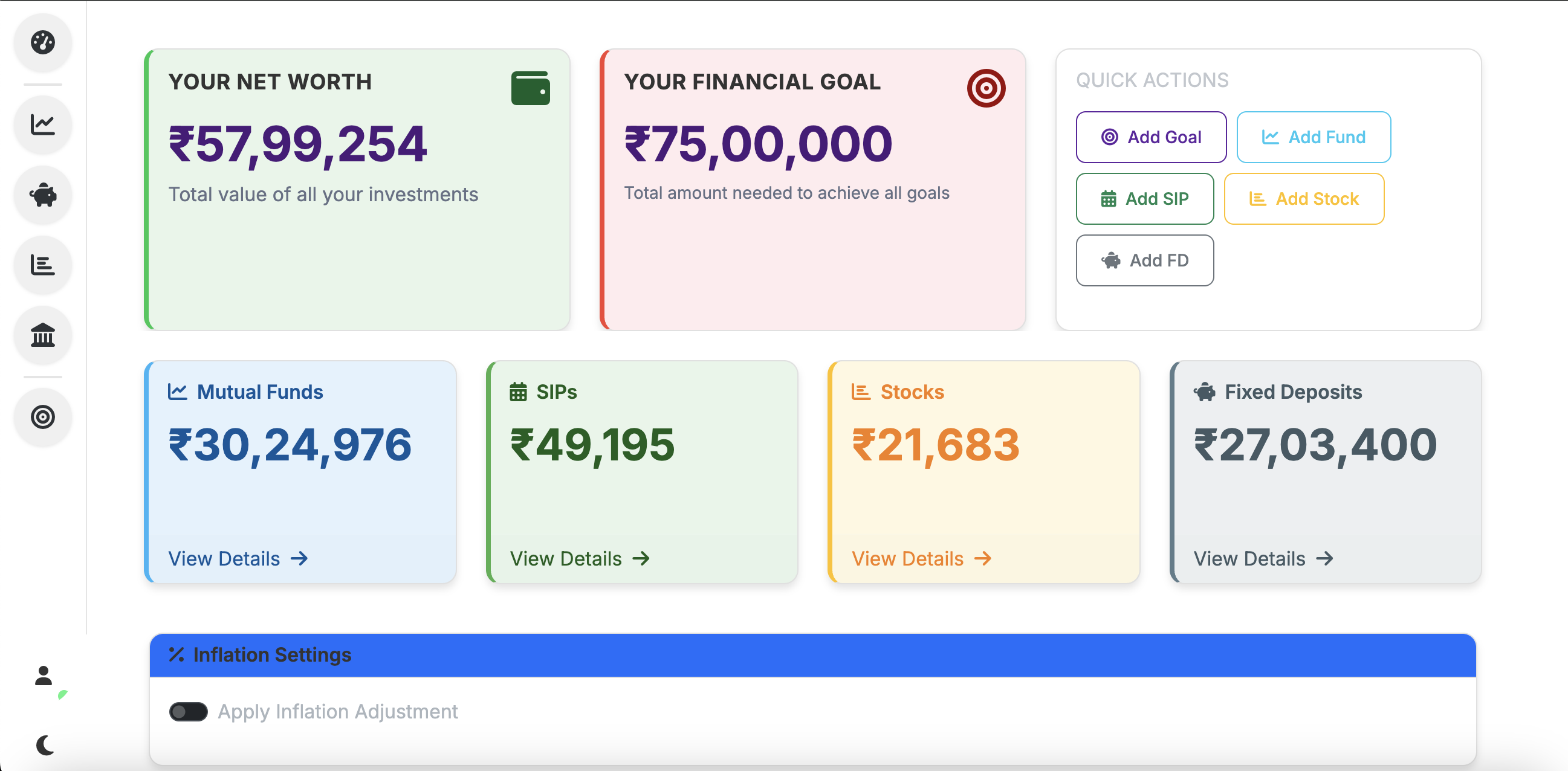Click the Add Fund button

pyautogui.click(x=1314, y=138)
